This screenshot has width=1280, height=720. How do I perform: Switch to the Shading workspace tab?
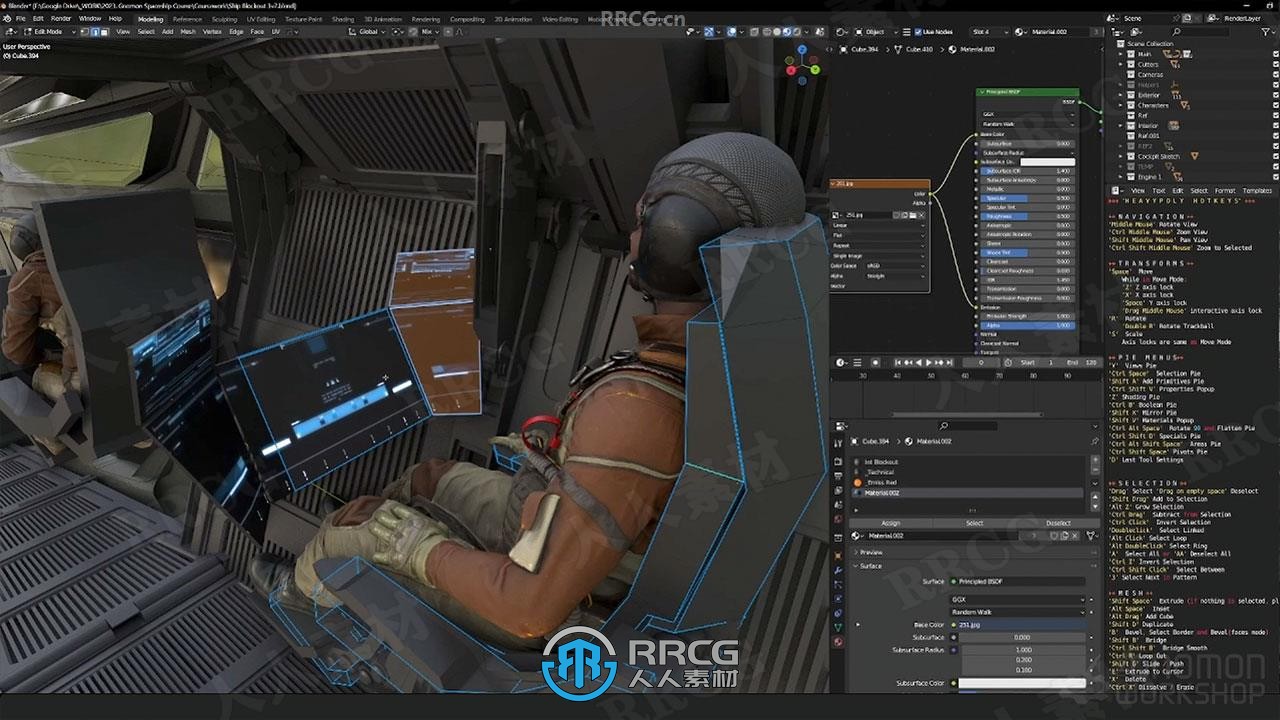coord(343,18)
